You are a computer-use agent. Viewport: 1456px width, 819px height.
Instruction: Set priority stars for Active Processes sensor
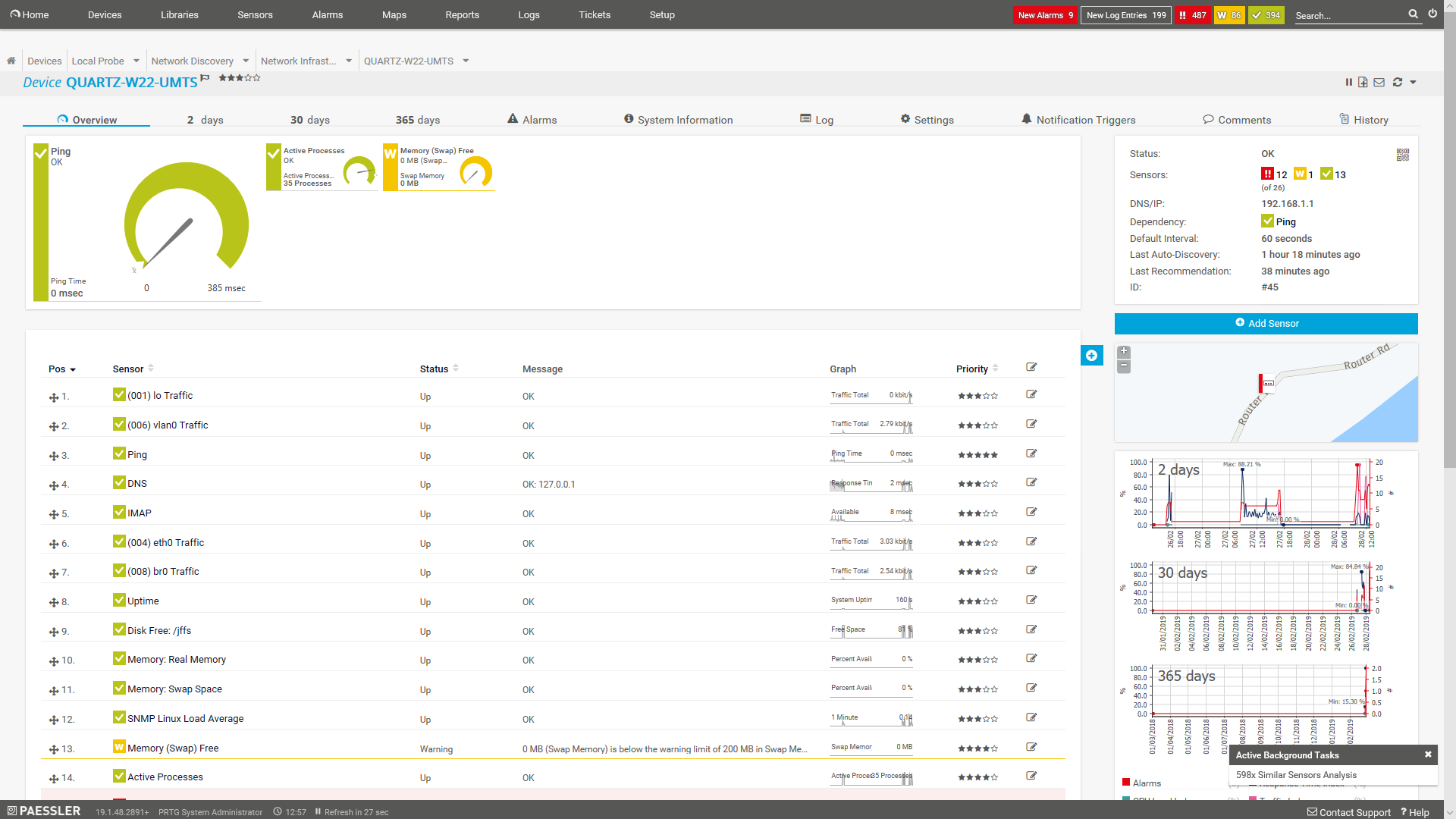(977, 777)
